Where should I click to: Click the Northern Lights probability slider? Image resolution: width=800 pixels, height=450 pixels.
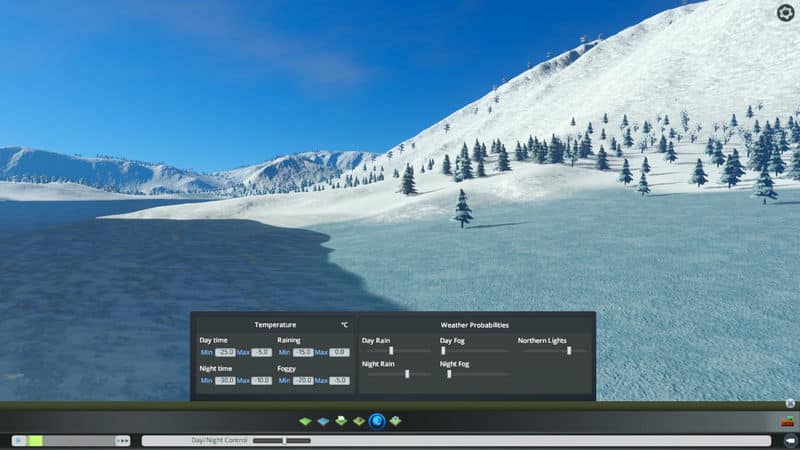(569, 351)
